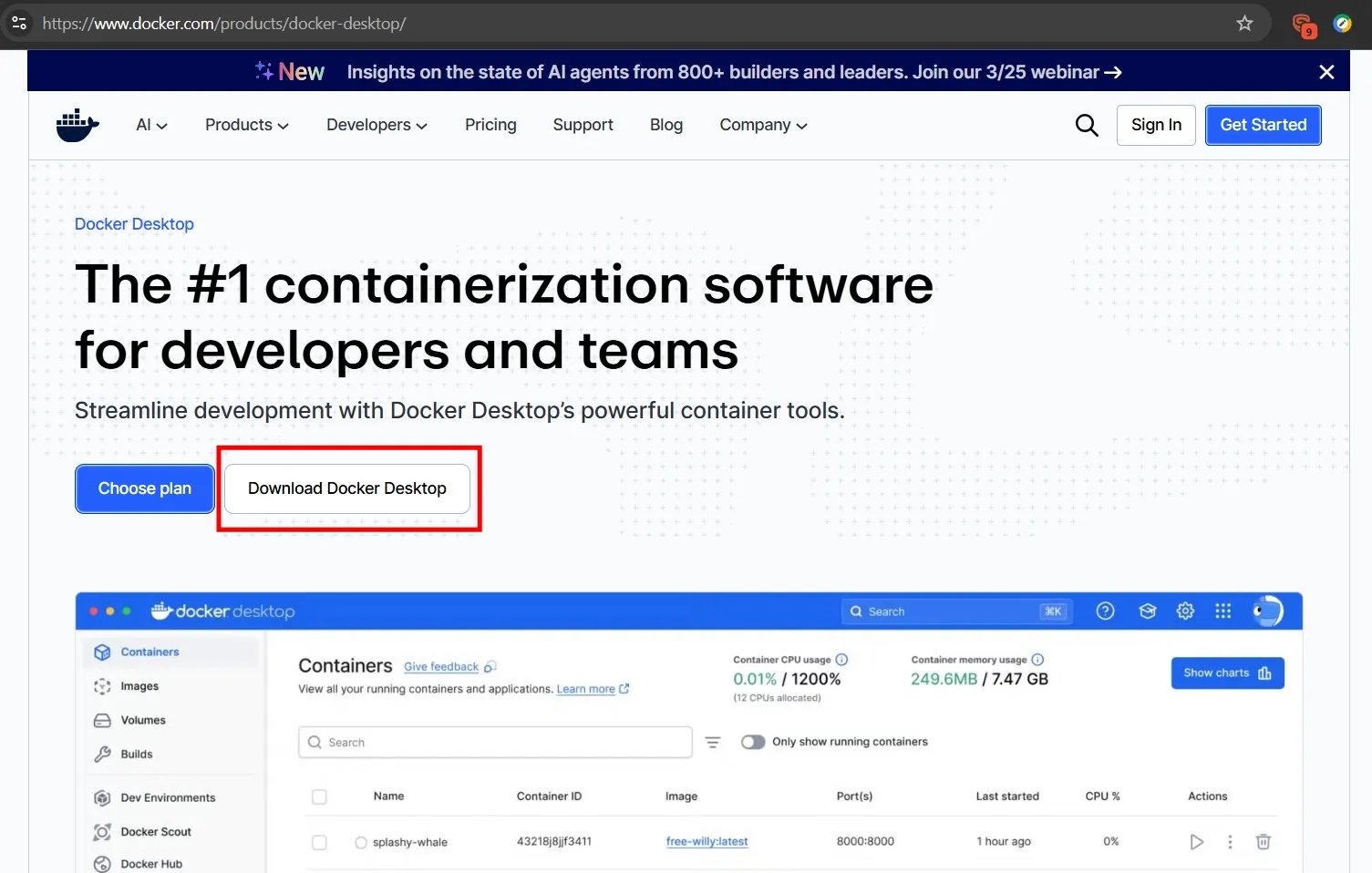
Task: Select the Volumes sidebar icon
Action: coord(102,720)
